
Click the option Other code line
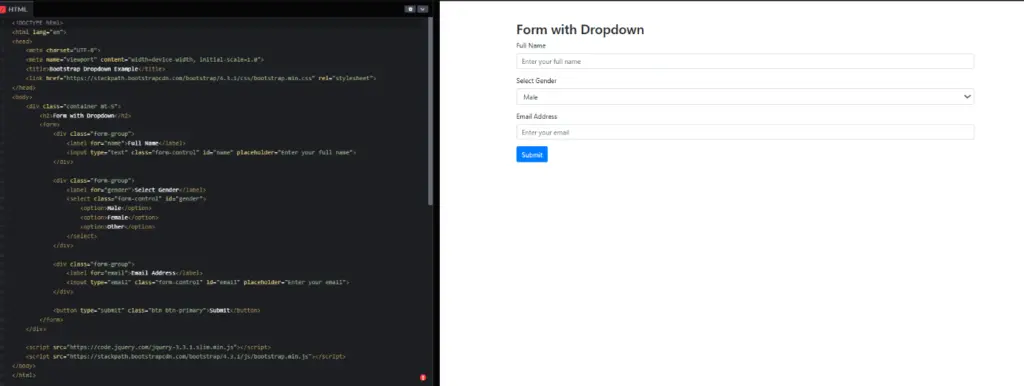click(118, 227)
